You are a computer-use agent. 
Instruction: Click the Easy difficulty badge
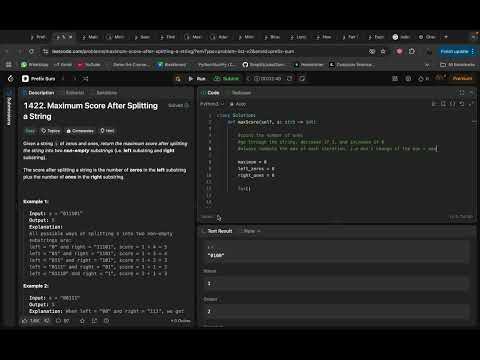click(x=30, y=131)
